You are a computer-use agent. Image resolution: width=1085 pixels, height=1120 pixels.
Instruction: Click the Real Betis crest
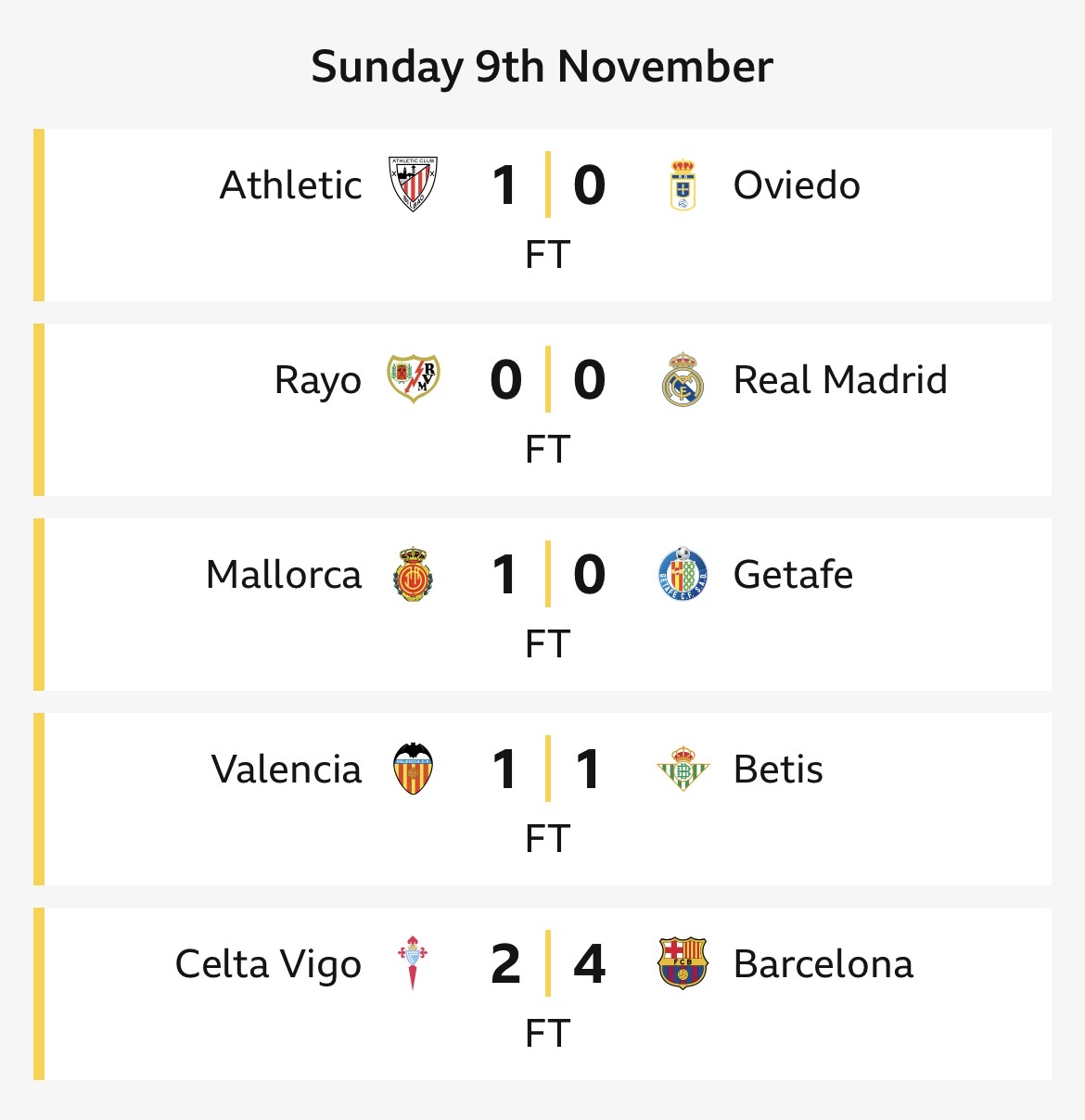coord(683,769)
